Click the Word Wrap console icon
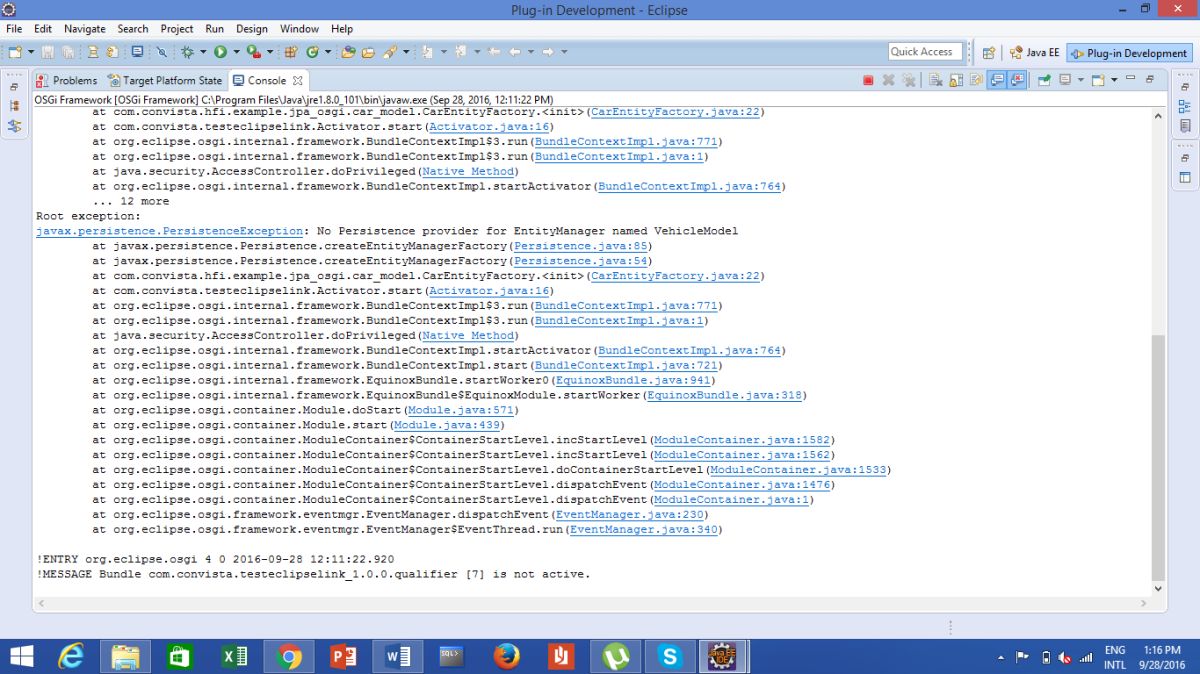The height and width of the screenshot is (674, 1200). (976, 80)
